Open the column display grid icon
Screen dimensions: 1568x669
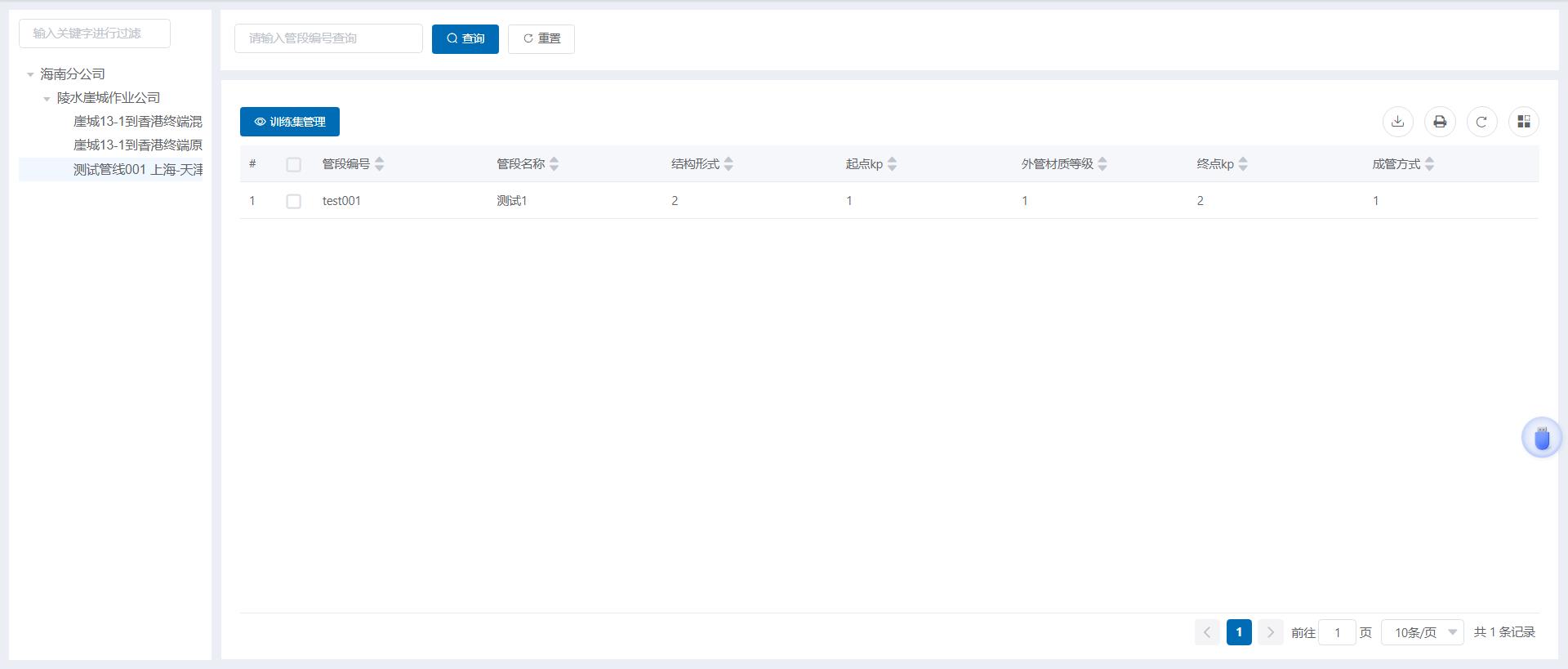pyautogui.click(x=1524, y=122)
